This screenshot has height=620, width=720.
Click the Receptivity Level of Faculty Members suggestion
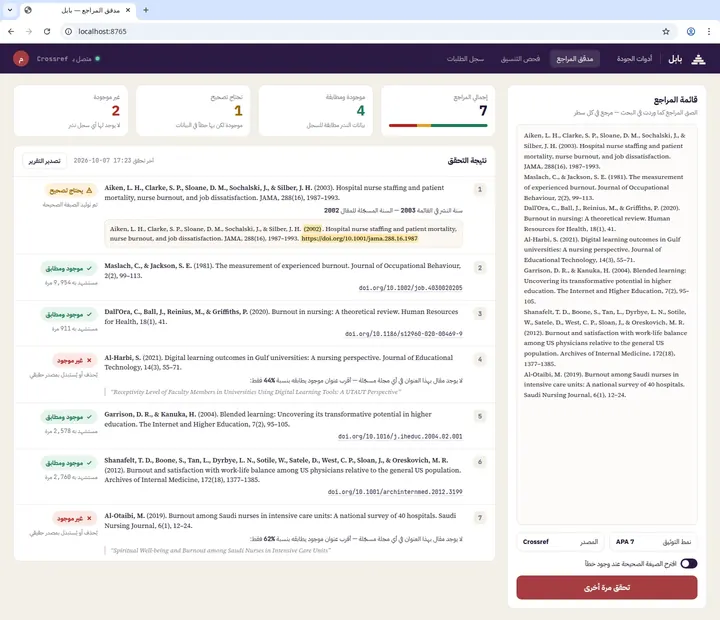pyautogui.click(x=256, y=392)
